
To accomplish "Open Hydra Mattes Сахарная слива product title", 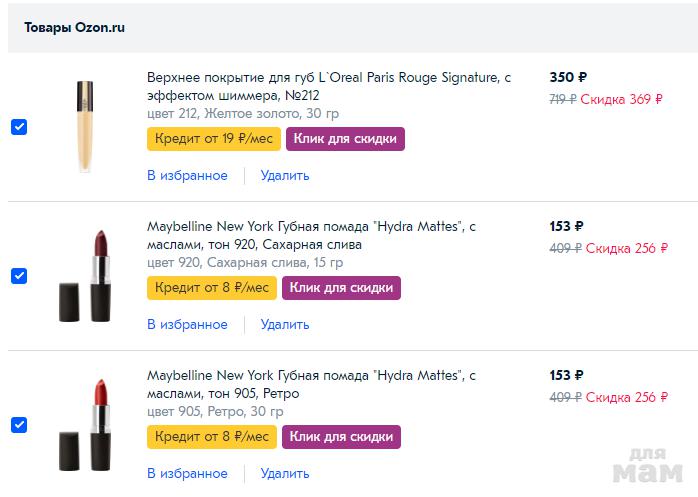I will pyautogui.click(x=311, y=235).
